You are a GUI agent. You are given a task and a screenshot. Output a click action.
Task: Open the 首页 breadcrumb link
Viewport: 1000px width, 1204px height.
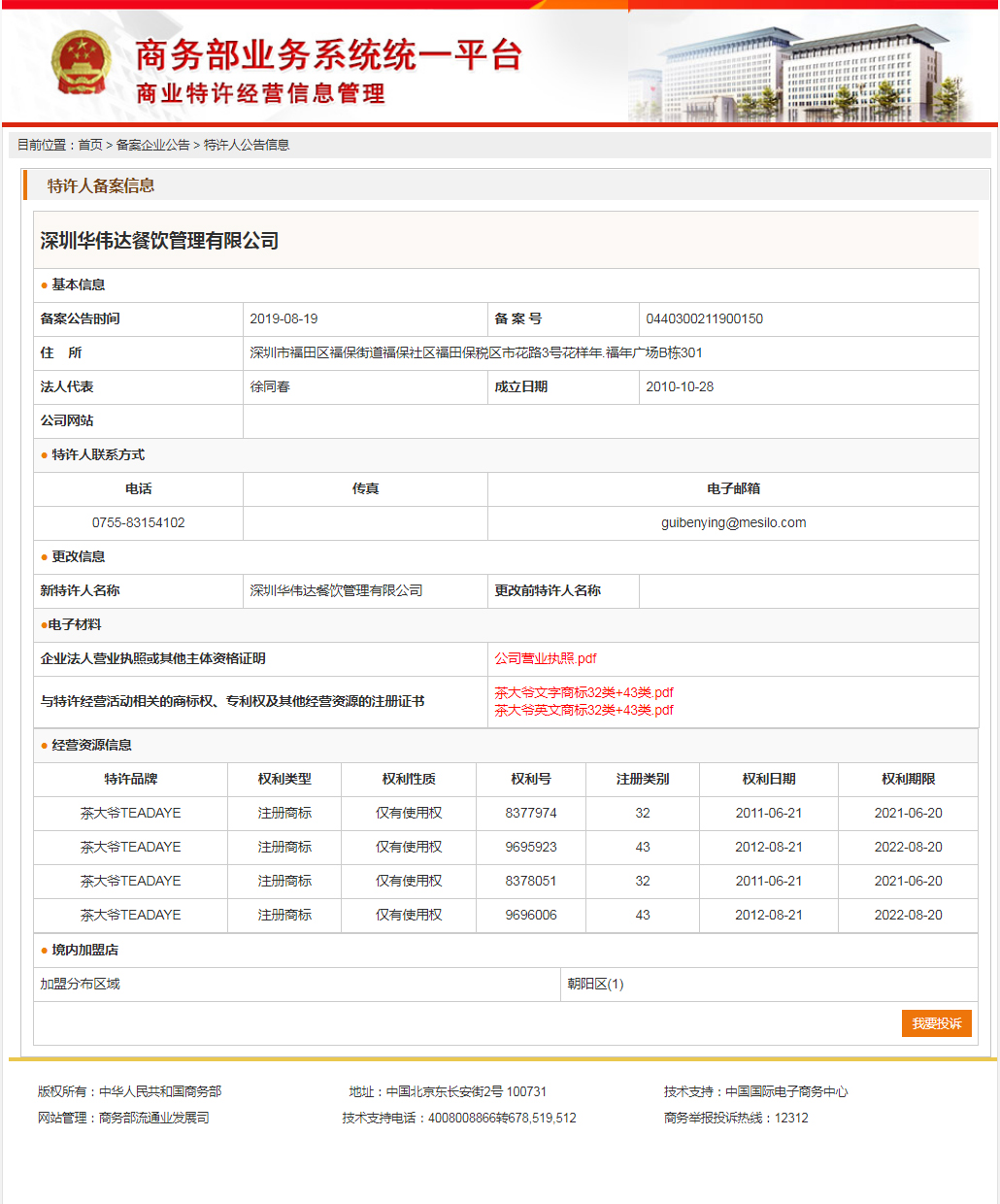[x=90, y=145]
